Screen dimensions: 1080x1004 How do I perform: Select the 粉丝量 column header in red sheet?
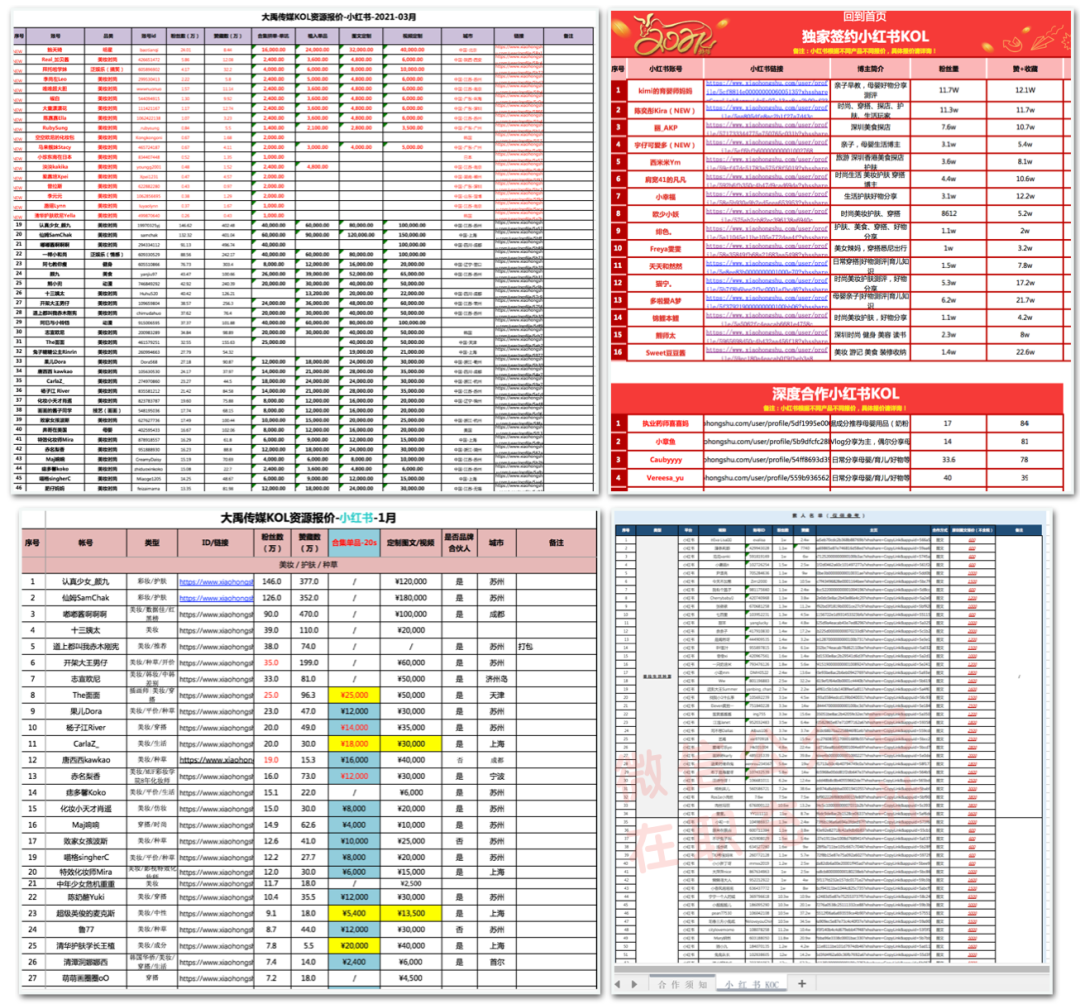coord(948,69)
